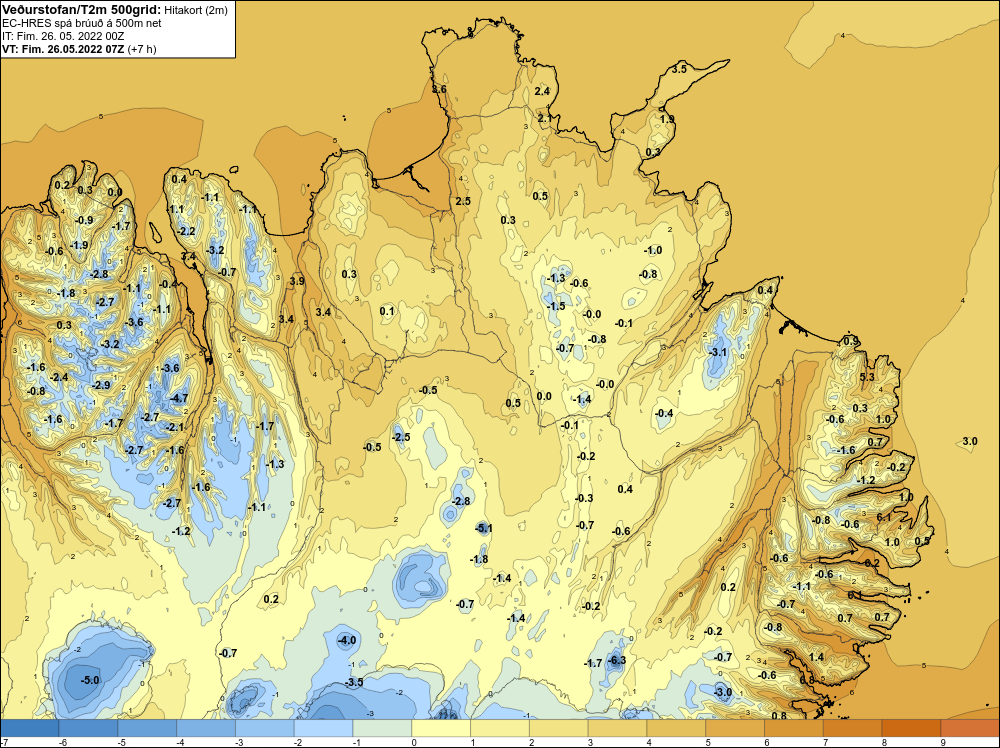1000x748 pixels.
Task: Click the positive 0.1 temperature label
Action: (x=387, y=311)
